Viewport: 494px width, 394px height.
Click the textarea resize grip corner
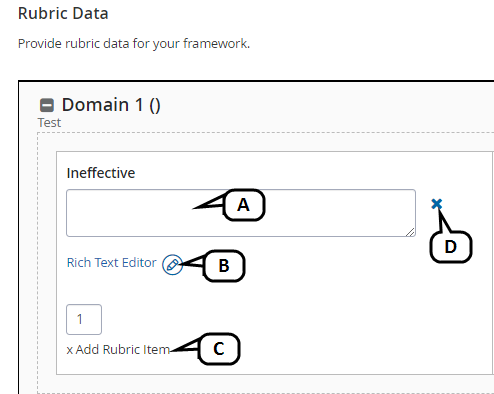click(x=410, y=232)
